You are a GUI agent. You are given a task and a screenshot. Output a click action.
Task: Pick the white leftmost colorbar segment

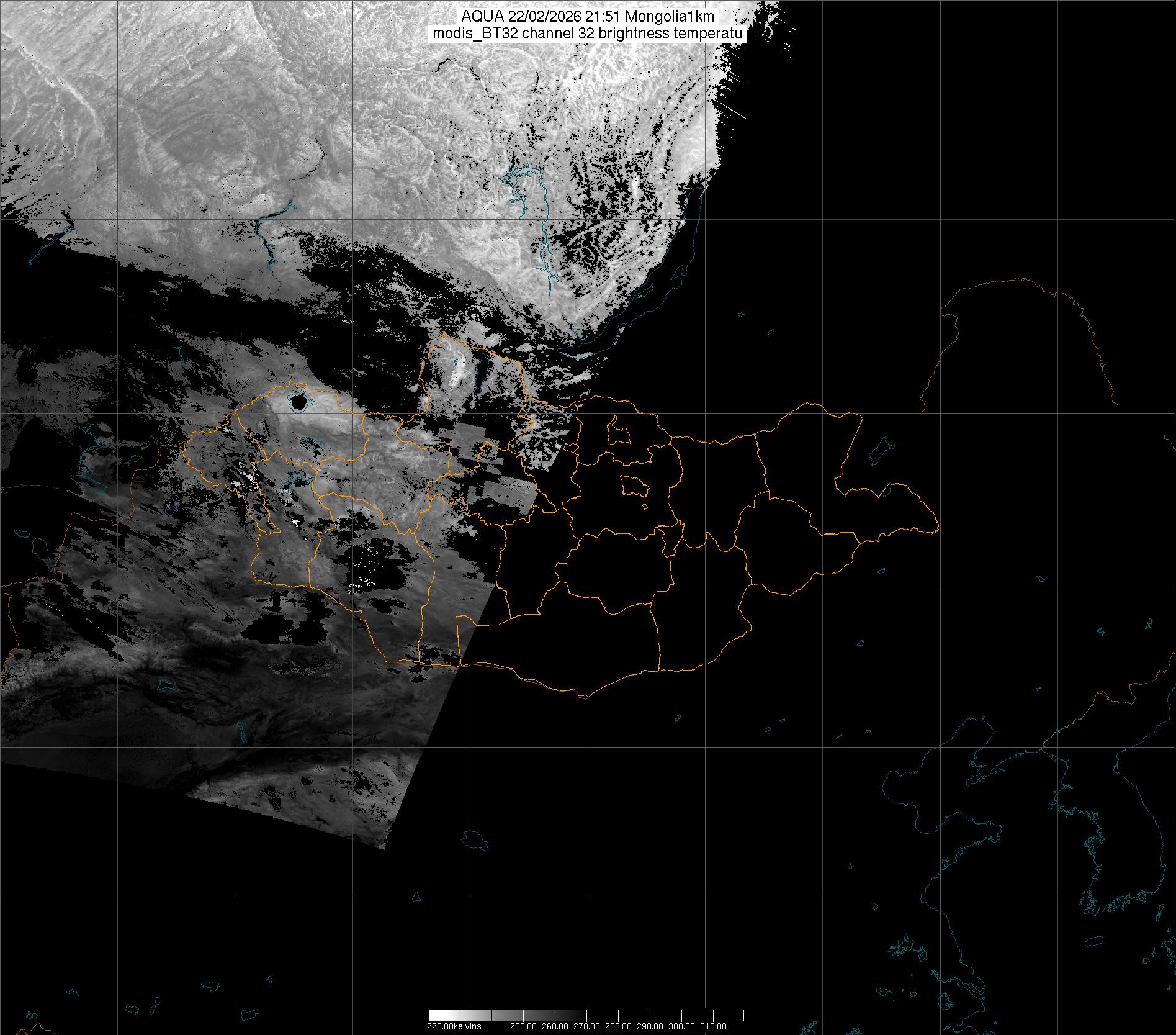point(444,1016)
